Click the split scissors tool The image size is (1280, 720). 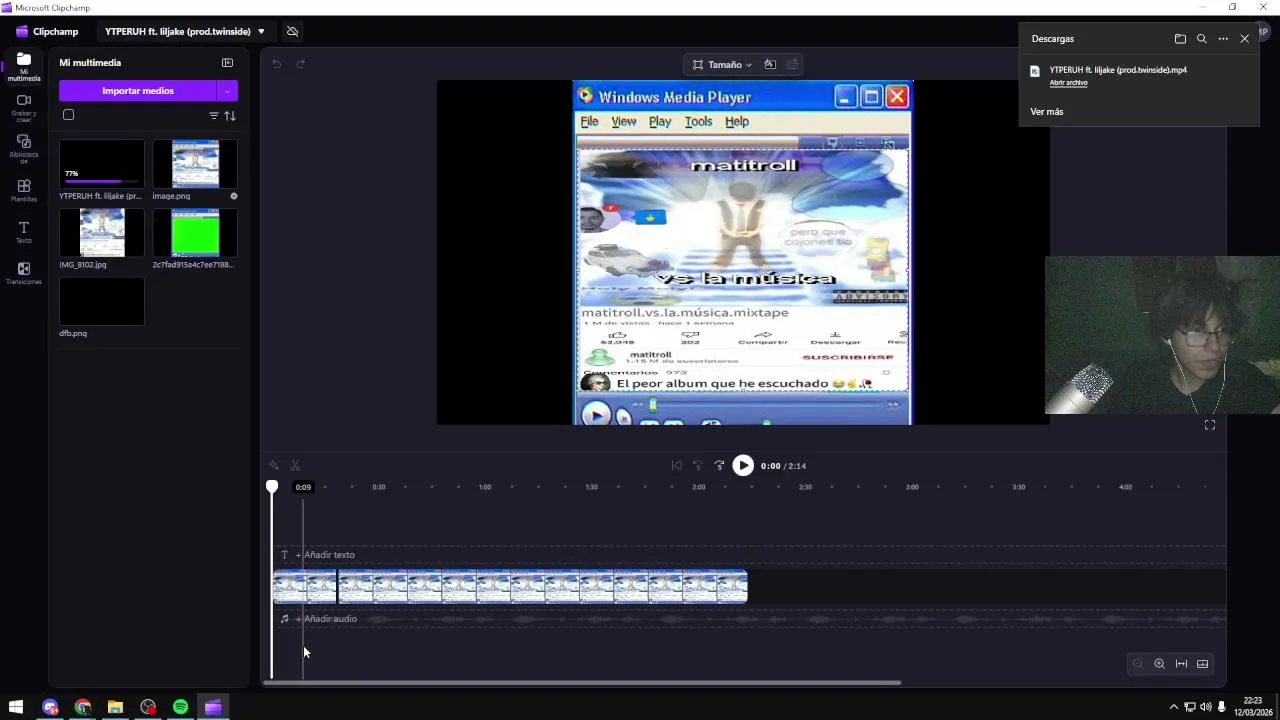(x=295, y=466)
